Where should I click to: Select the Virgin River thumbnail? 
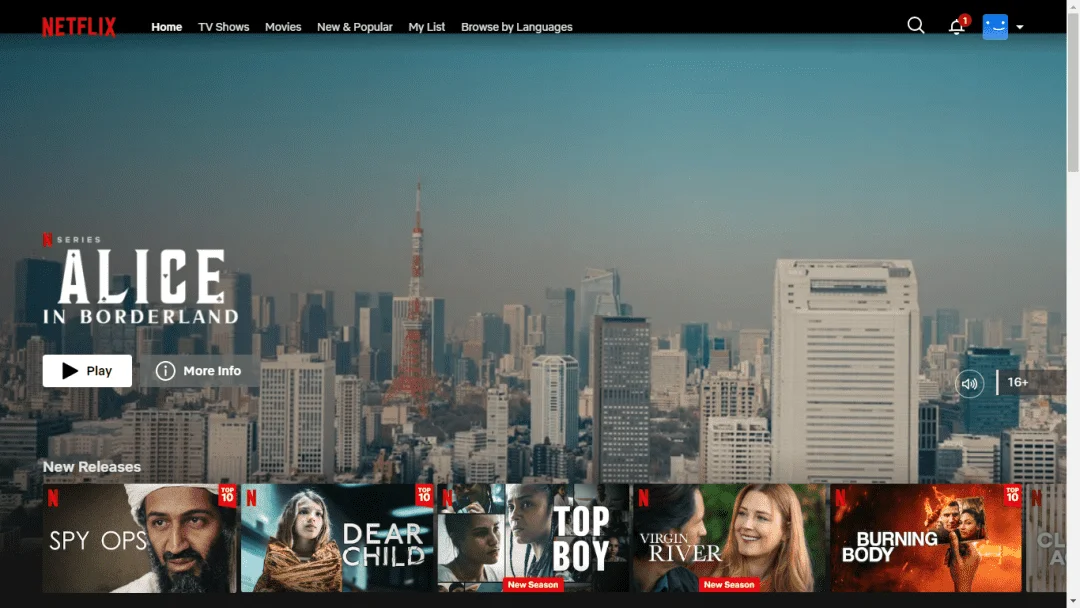coord(729,538)
